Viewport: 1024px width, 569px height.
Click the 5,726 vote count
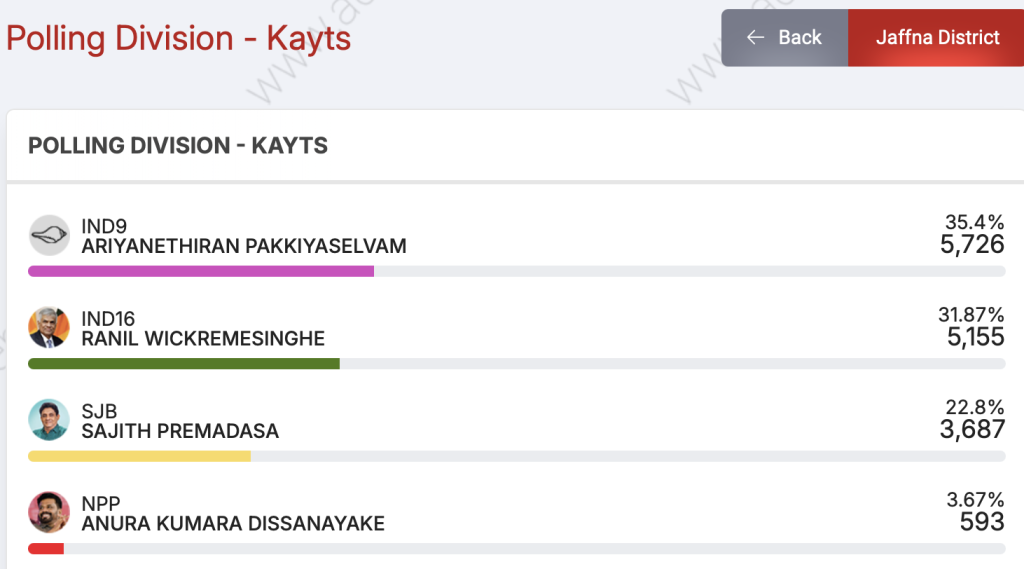[x=972, y=245]
